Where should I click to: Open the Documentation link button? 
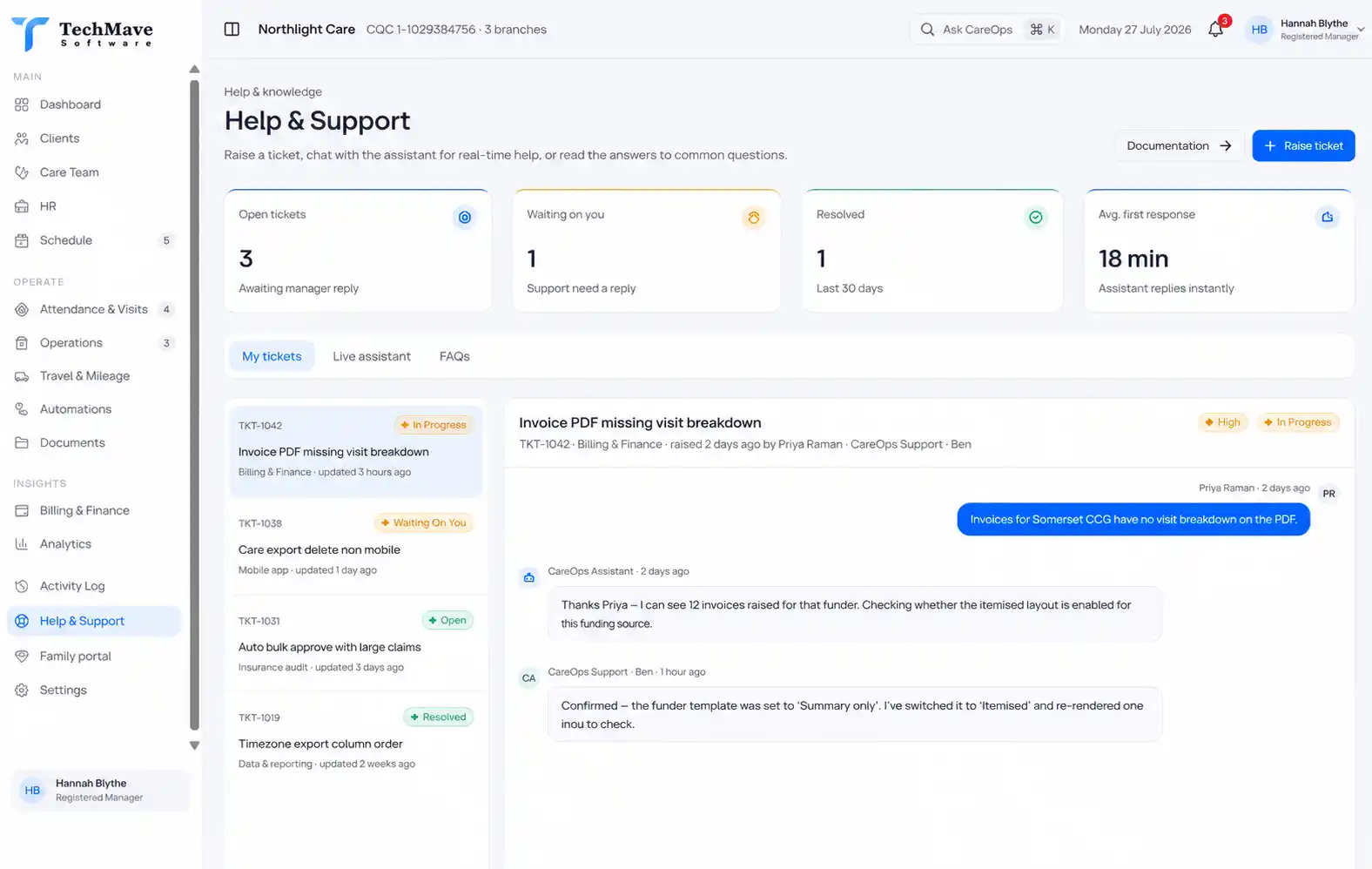pyautogui.click(x=1179, y=145)
